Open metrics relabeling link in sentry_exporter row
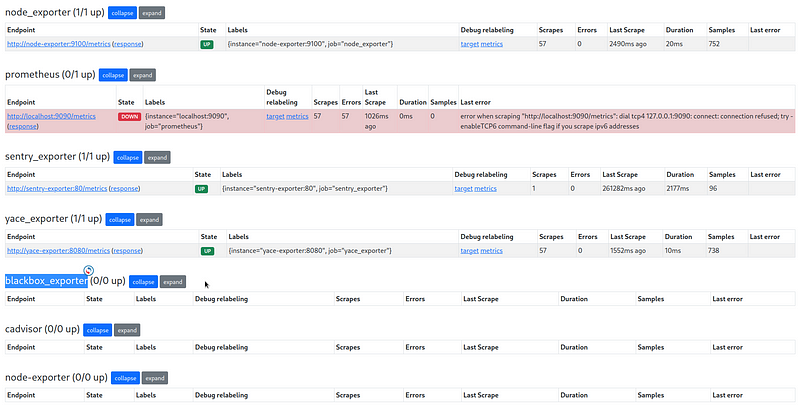800x418 pixels. click(485, 188)
